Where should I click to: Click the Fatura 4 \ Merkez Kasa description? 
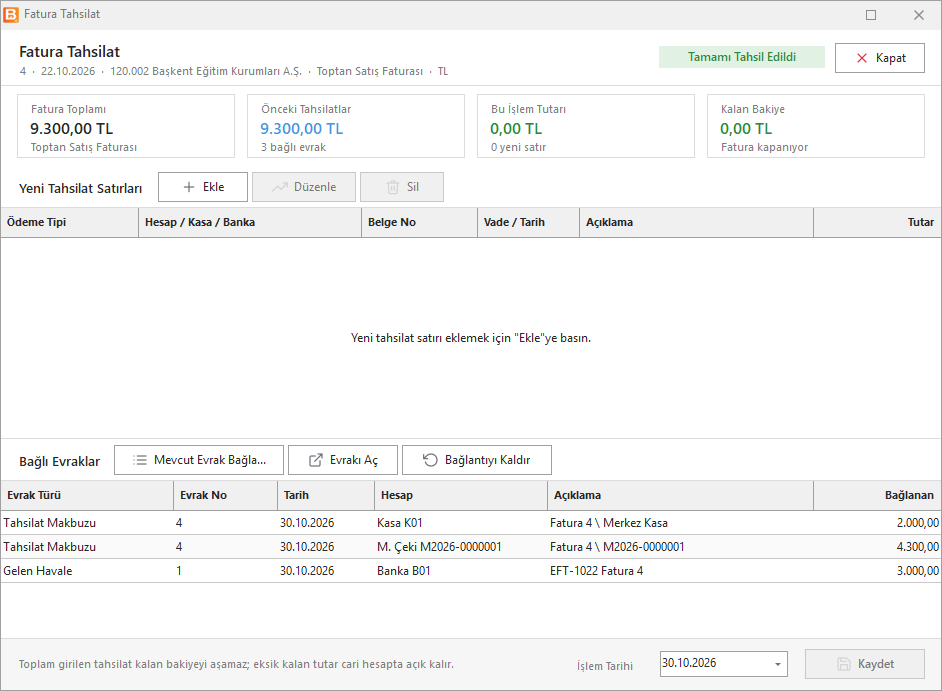point(609,523)
